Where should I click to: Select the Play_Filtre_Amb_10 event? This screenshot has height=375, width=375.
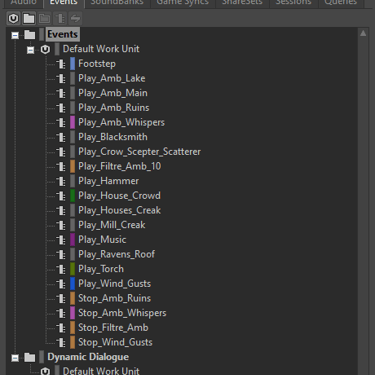[x=119, y=166]
